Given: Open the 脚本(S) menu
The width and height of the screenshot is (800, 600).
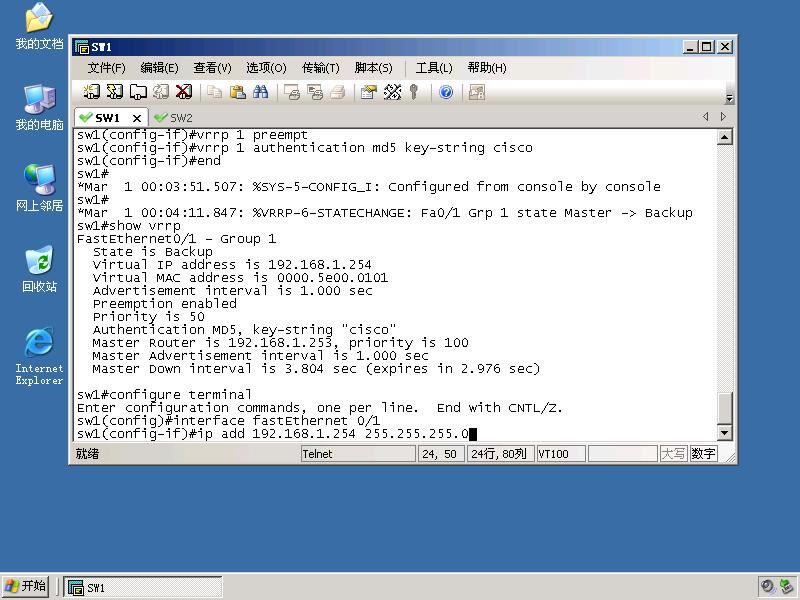Looking at the screenshot, I should (373, 68).
